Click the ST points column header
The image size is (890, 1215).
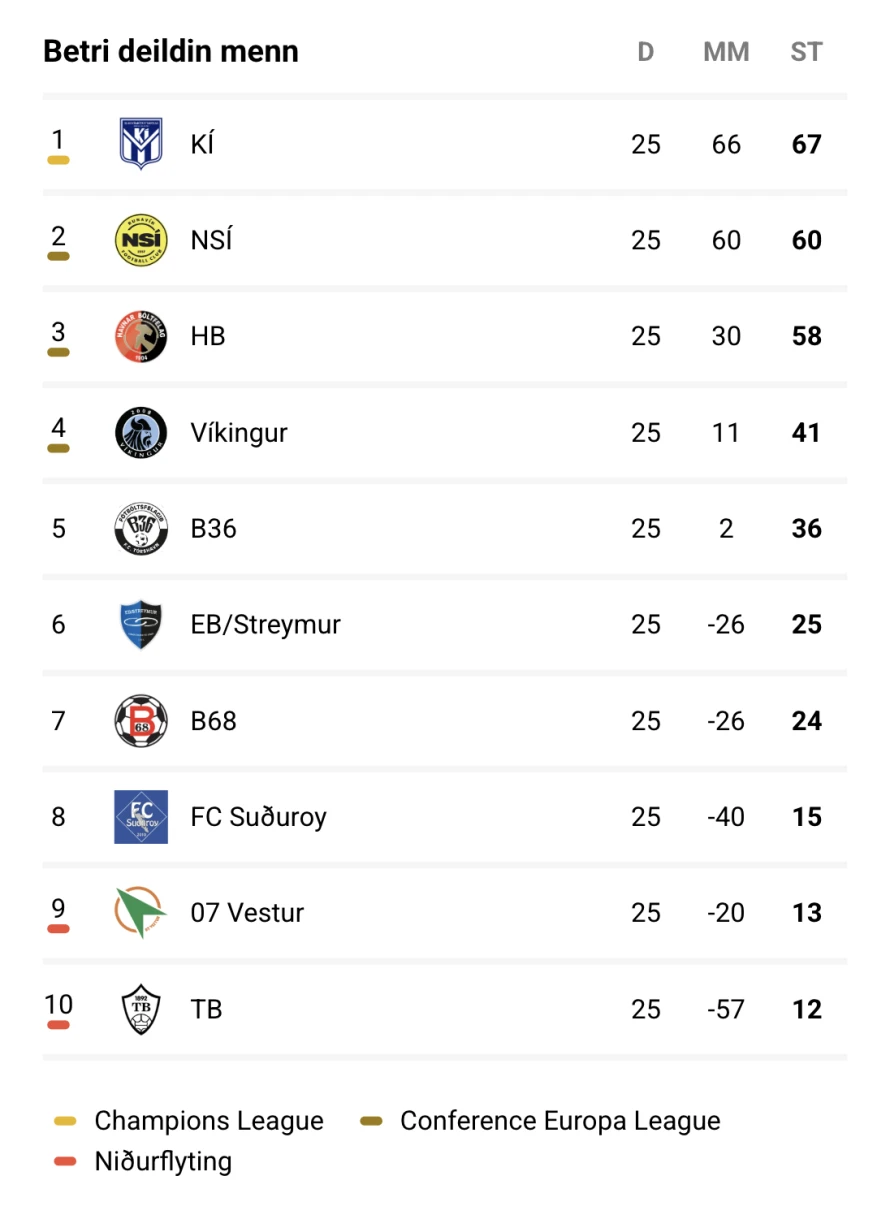pyautogui.click(x=806, y=52)
